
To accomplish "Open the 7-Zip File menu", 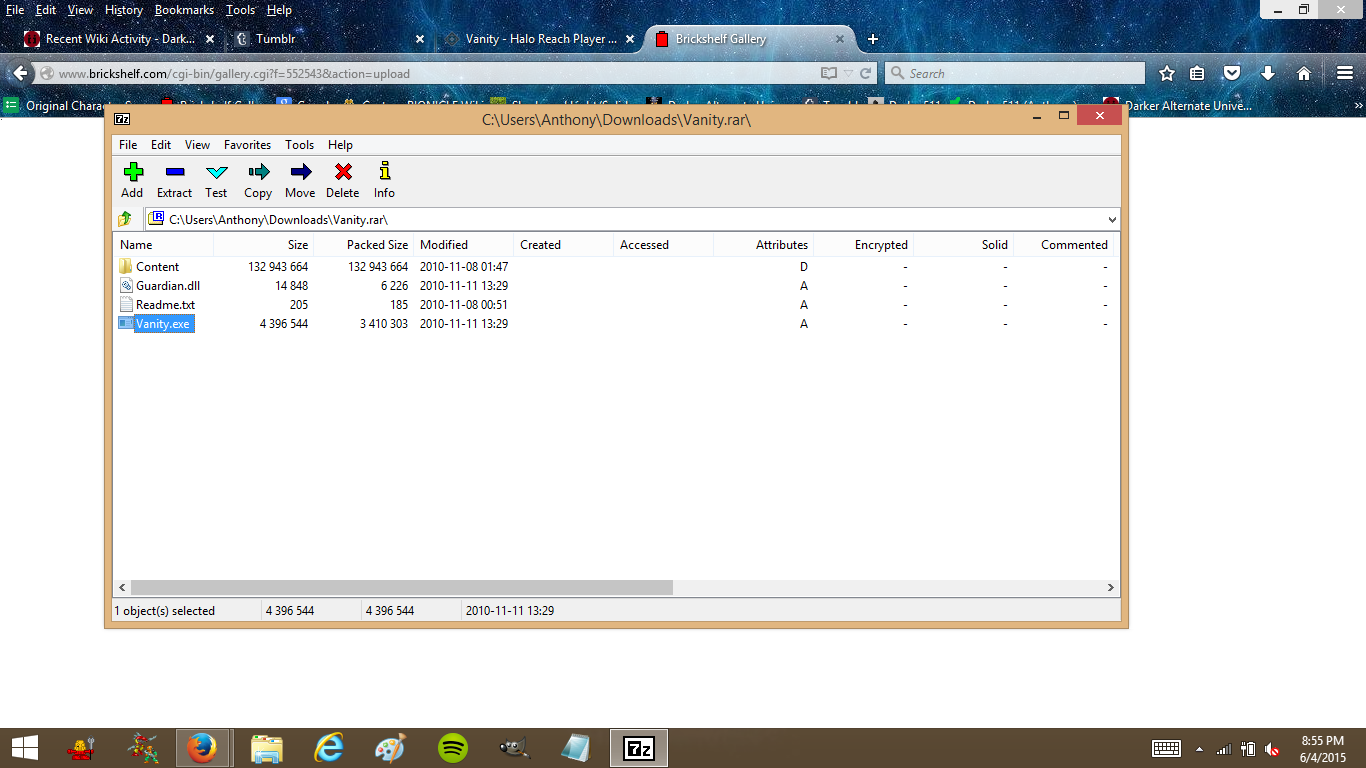I will (128, 145).
